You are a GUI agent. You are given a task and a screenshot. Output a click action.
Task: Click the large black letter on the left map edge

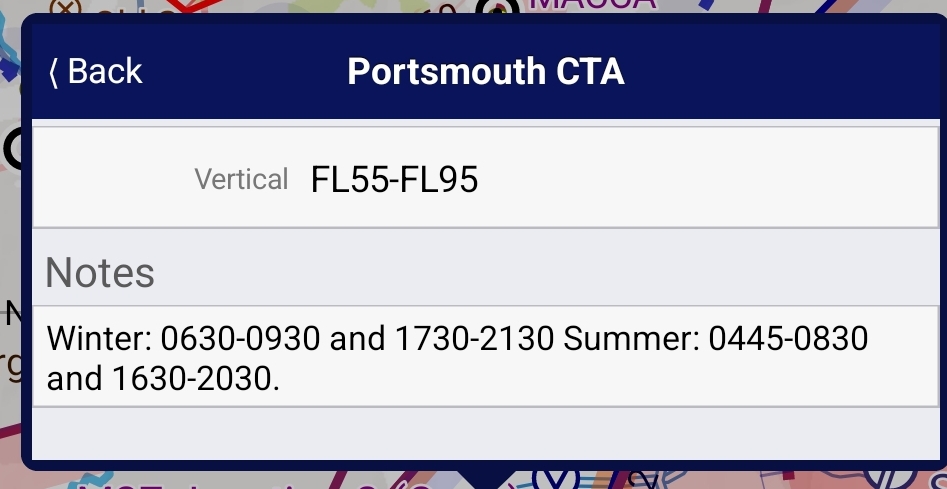point(12,148)
